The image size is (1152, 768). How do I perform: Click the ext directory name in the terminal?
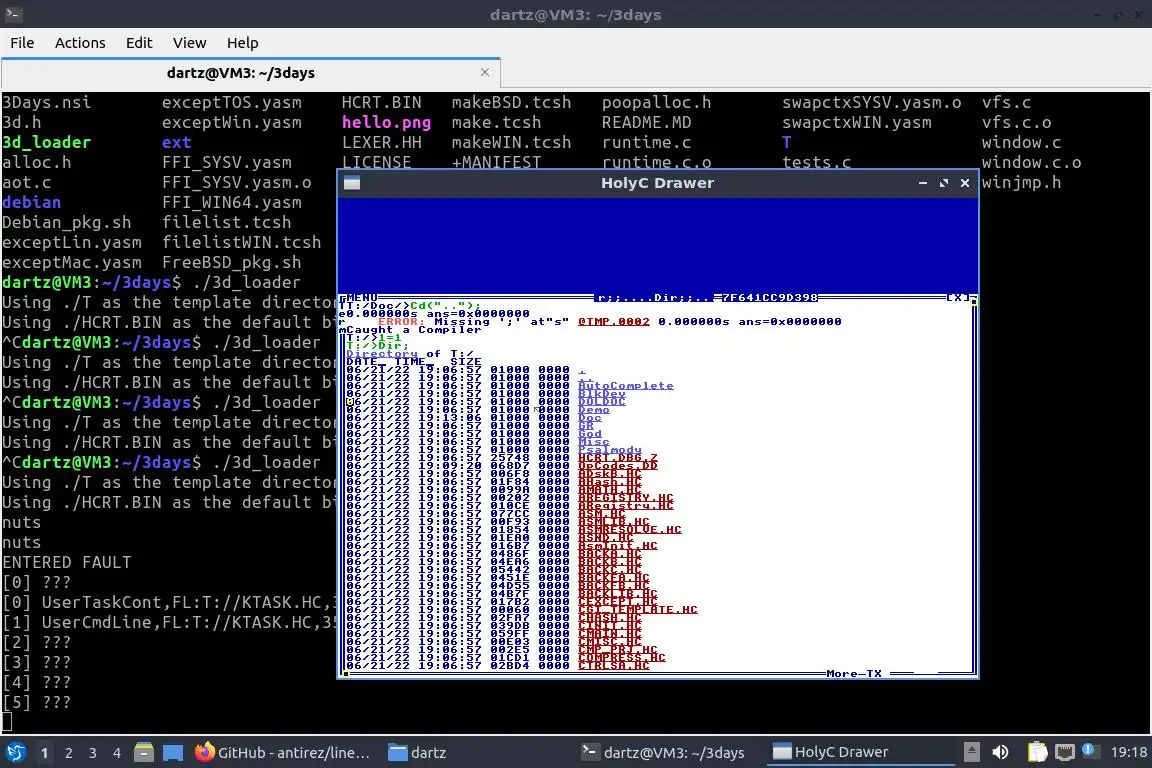pyautogui.click(x=176, y=143)
